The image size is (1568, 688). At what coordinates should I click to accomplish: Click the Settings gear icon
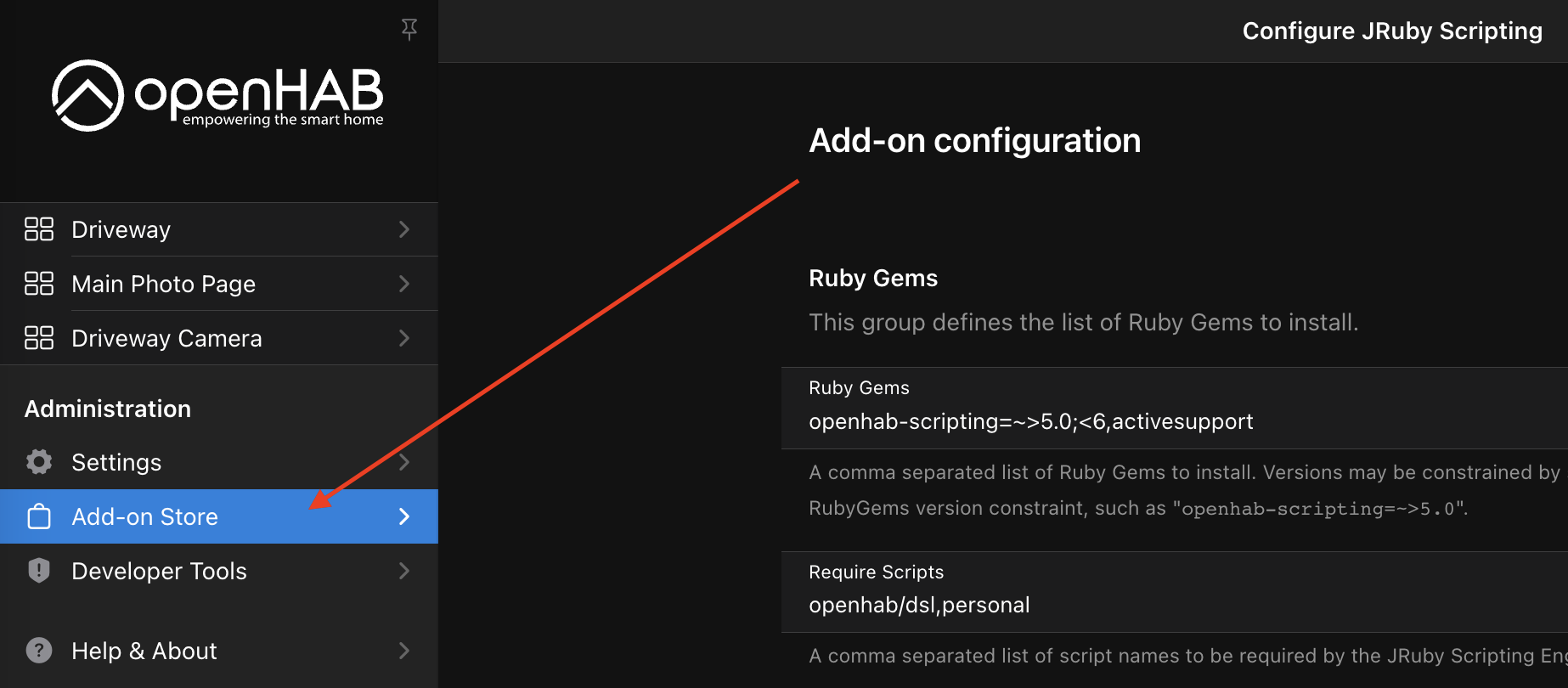[38, 461]
